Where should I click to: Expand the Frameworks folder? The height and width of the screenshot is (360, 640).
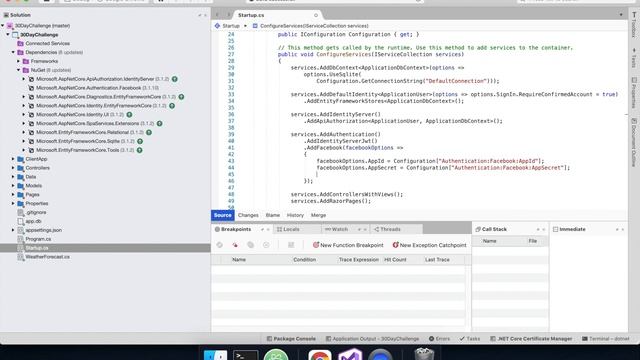pos(18,61)
